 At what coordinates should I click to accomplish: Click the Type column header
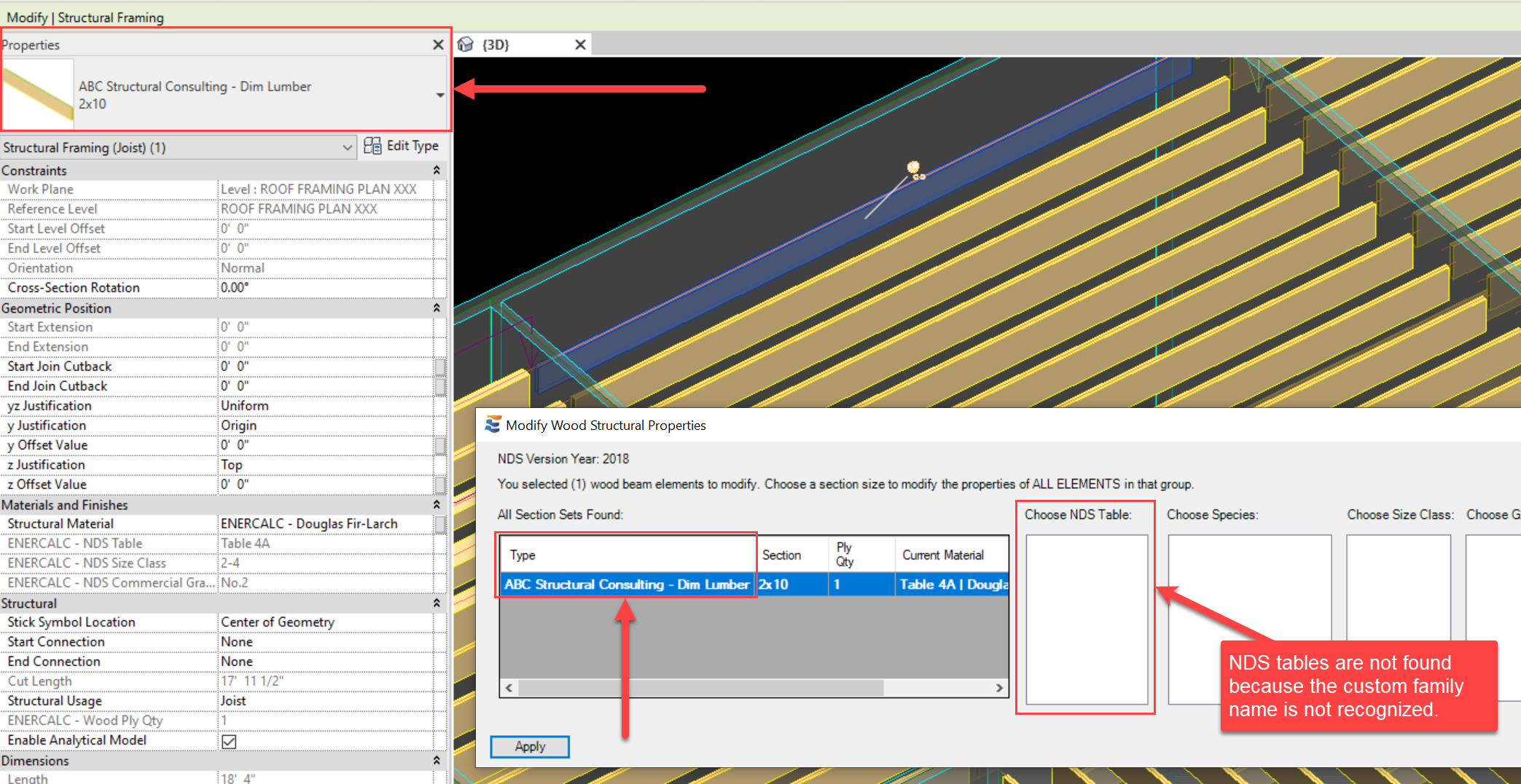click(x=628, y=555)
